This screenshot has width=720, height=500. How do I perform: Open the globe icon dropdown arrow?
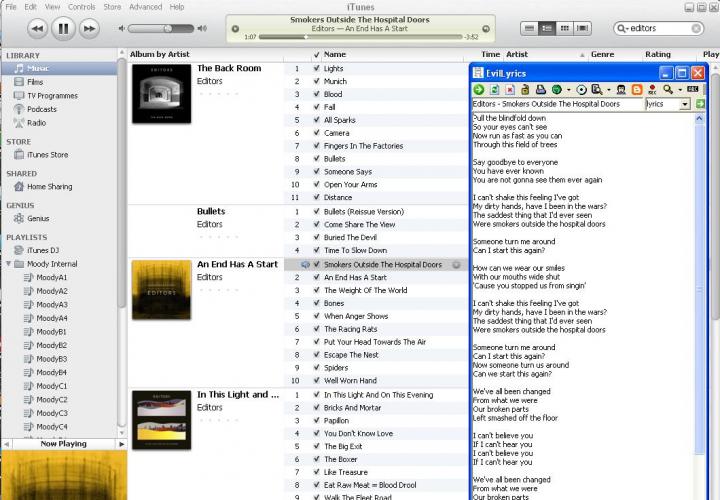pos(568,90)
